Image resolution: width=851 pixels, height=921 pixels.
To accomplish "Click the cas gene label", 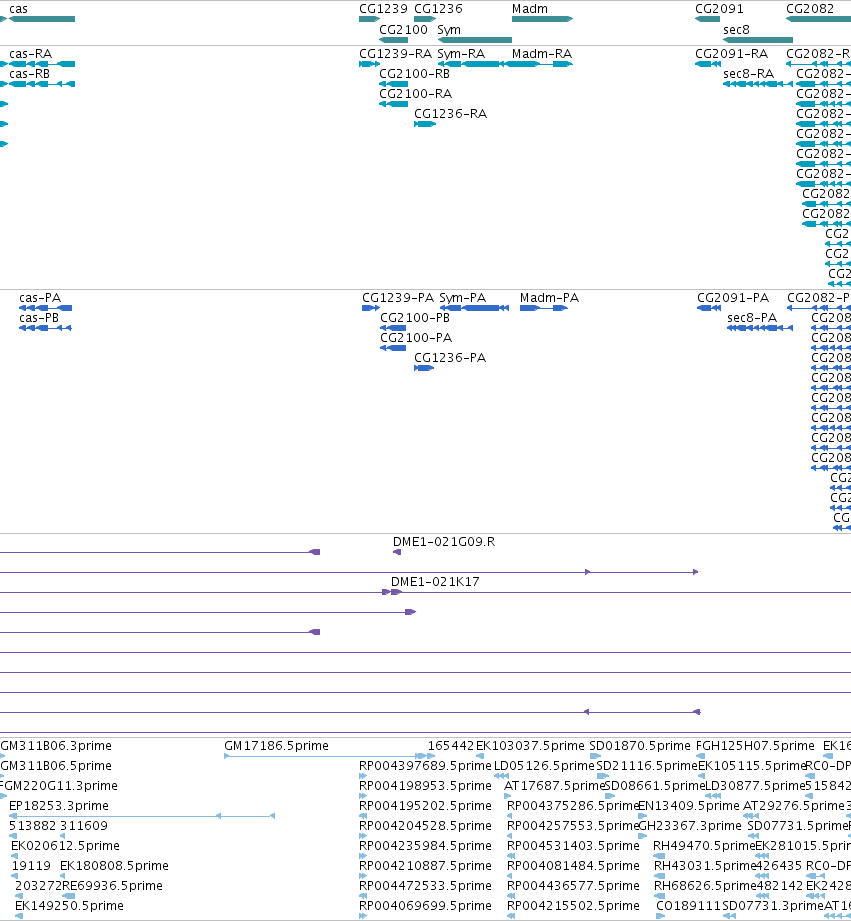I will (x=18, y=9).
